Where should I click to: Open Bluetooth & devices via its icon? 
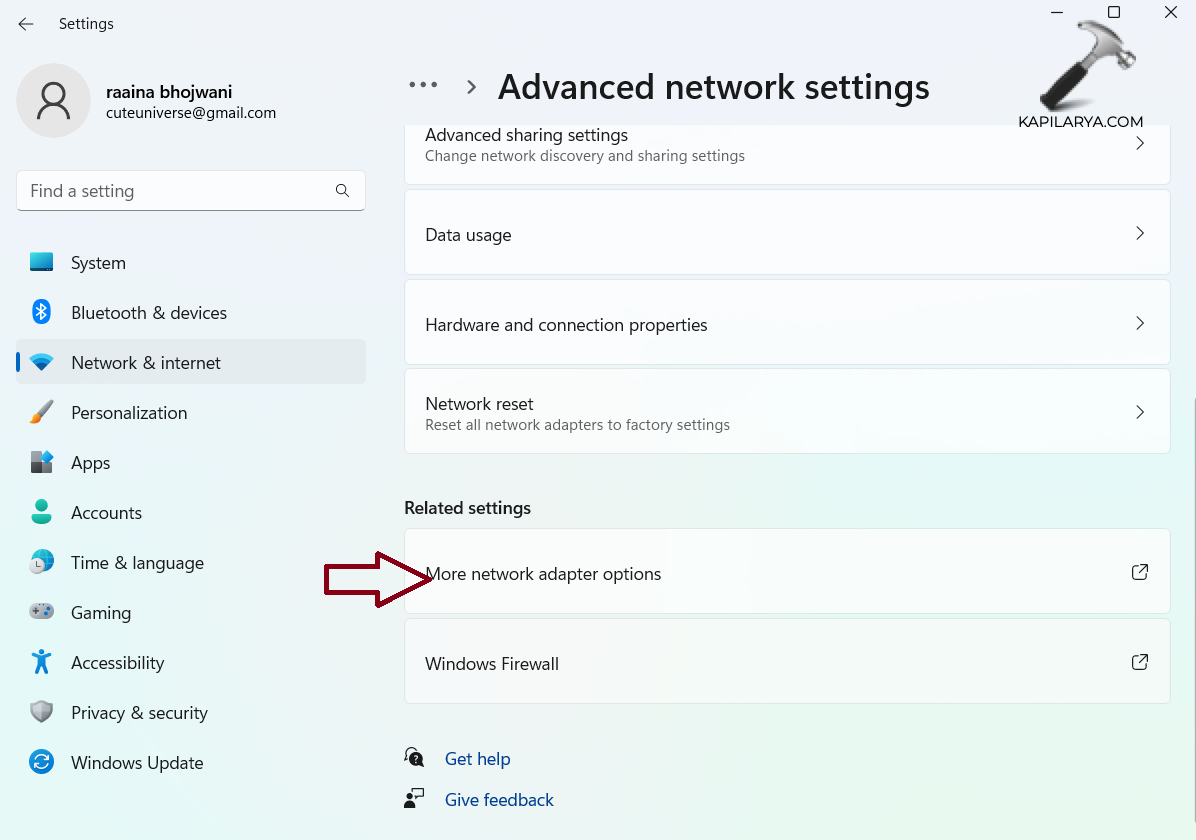pos(41,312)
